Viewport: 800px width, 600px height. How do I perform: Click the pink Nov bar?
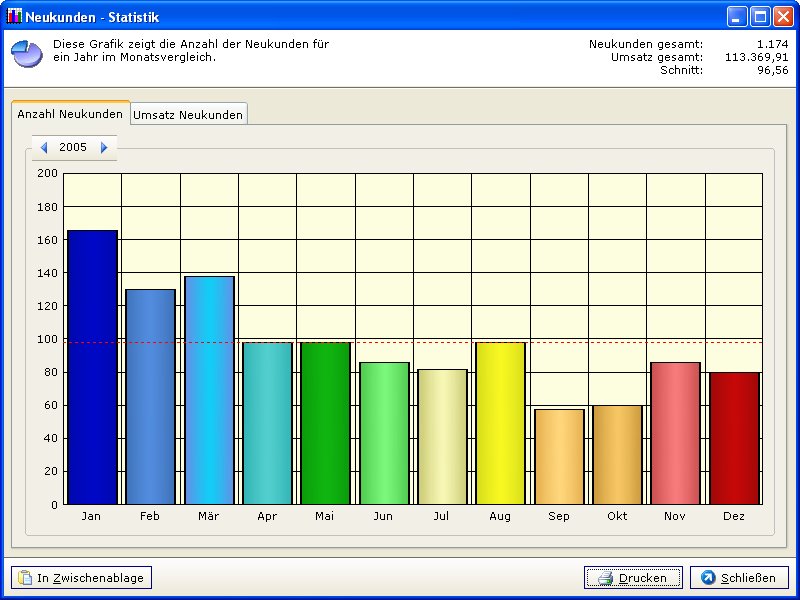click(x=675, y=433)
